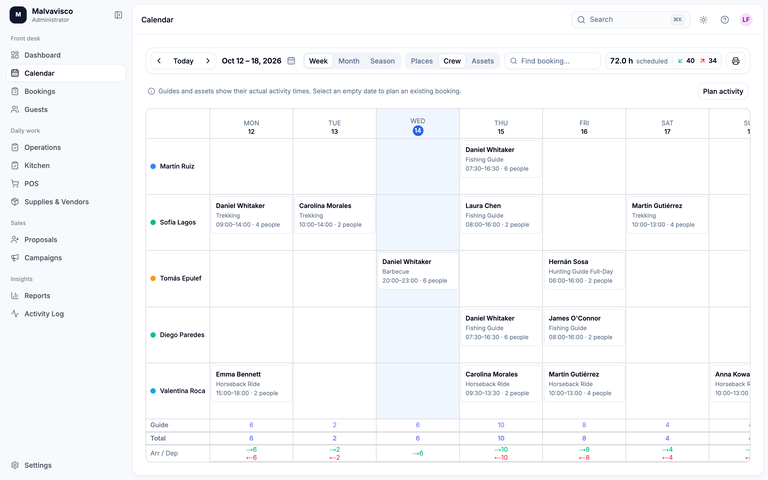
Task: Open Martín Ruiz's Thursday Fishing Guide booking
Action: (501, 159)
